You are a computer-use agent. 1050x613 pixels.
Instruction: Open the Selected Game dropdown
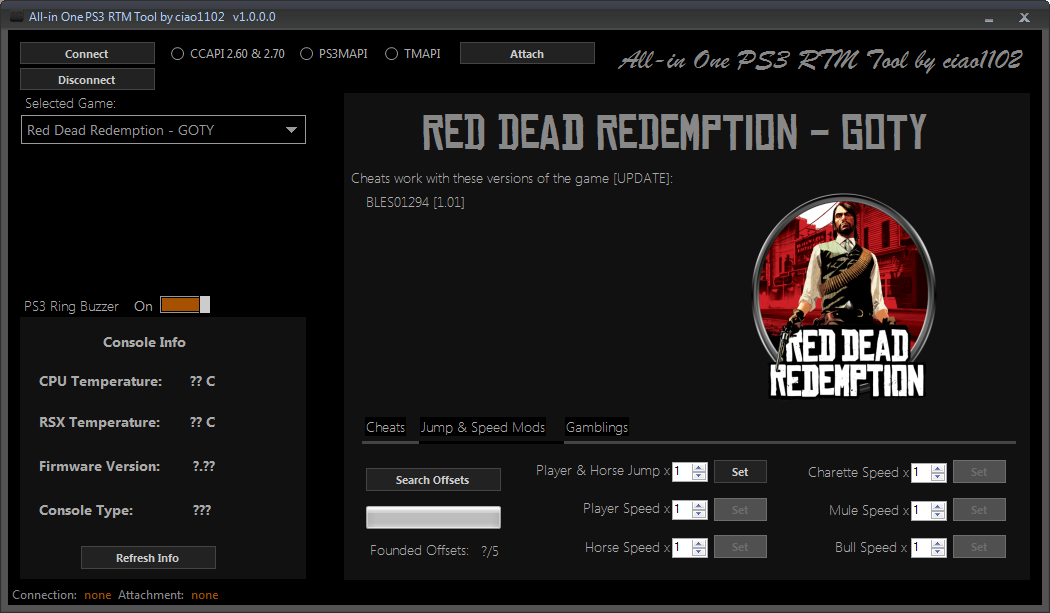pos(163,130)
